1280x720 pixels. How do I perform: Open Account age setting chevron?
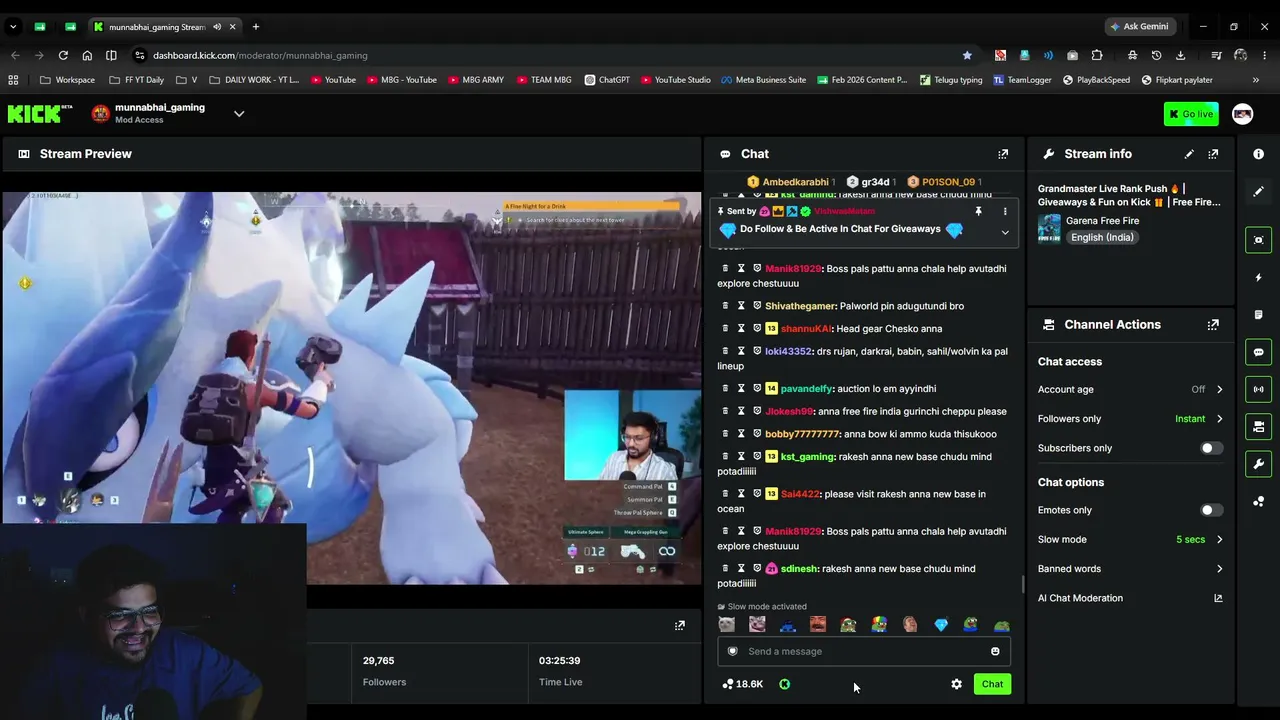pos(1219,390)
